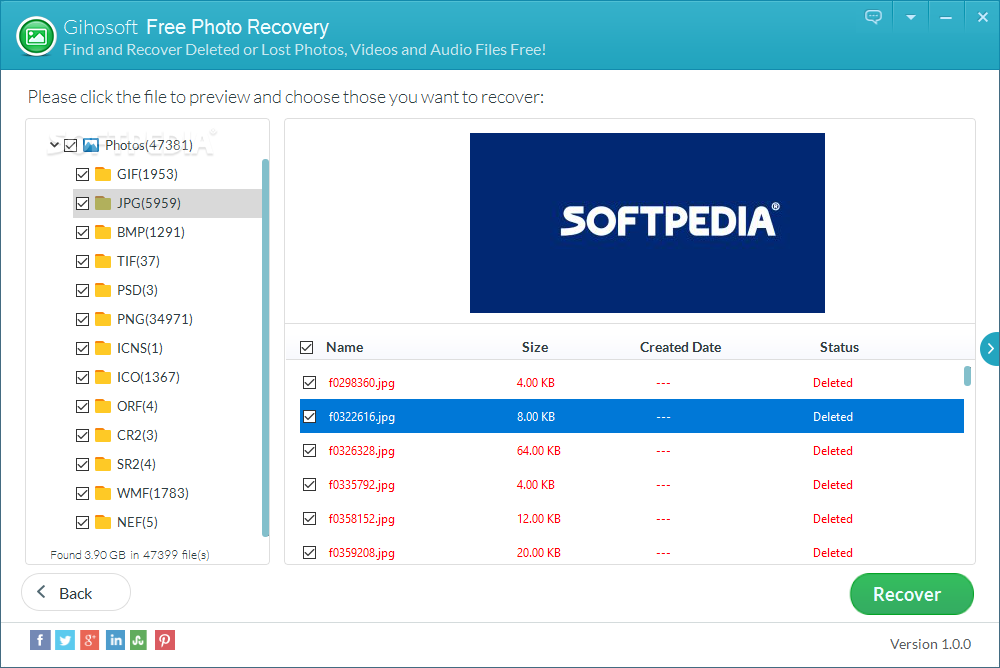Sort files by Name column header
This screenshot has width=1000, height=668.
pyautogui.click(x=344, y=347)
